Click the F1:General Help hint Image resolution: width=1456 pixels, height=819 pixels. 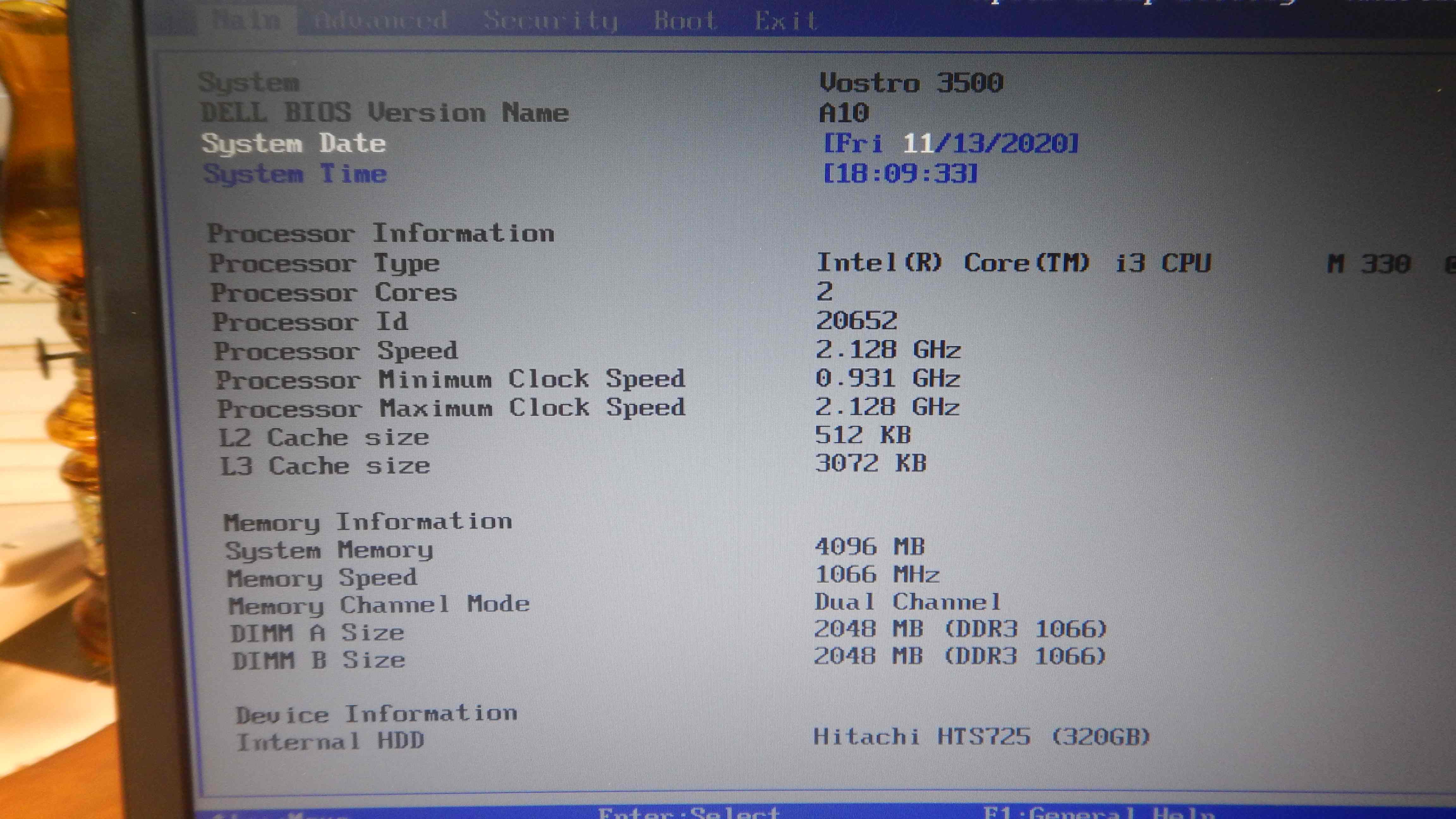tap(1099, 812)
